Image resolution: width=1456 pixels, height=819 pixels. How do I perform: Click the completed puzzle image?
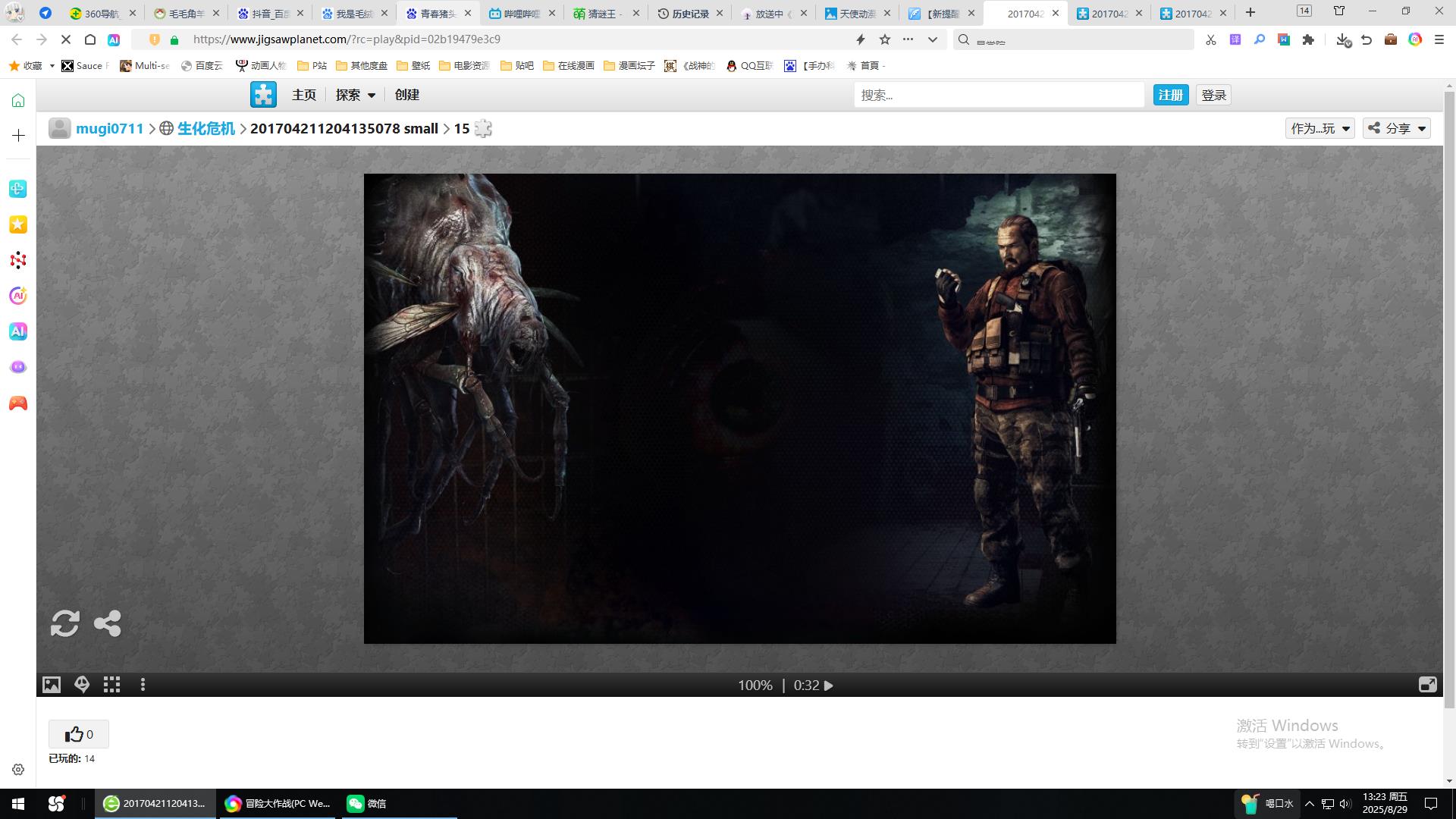pyautogui.click(x=739, y=409)
